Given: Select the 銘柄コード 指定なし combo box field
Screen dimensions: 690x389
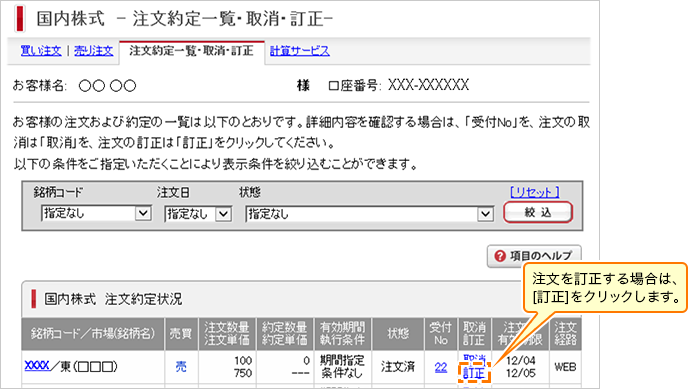Looking at the screenshot, I should click(96, 213).
